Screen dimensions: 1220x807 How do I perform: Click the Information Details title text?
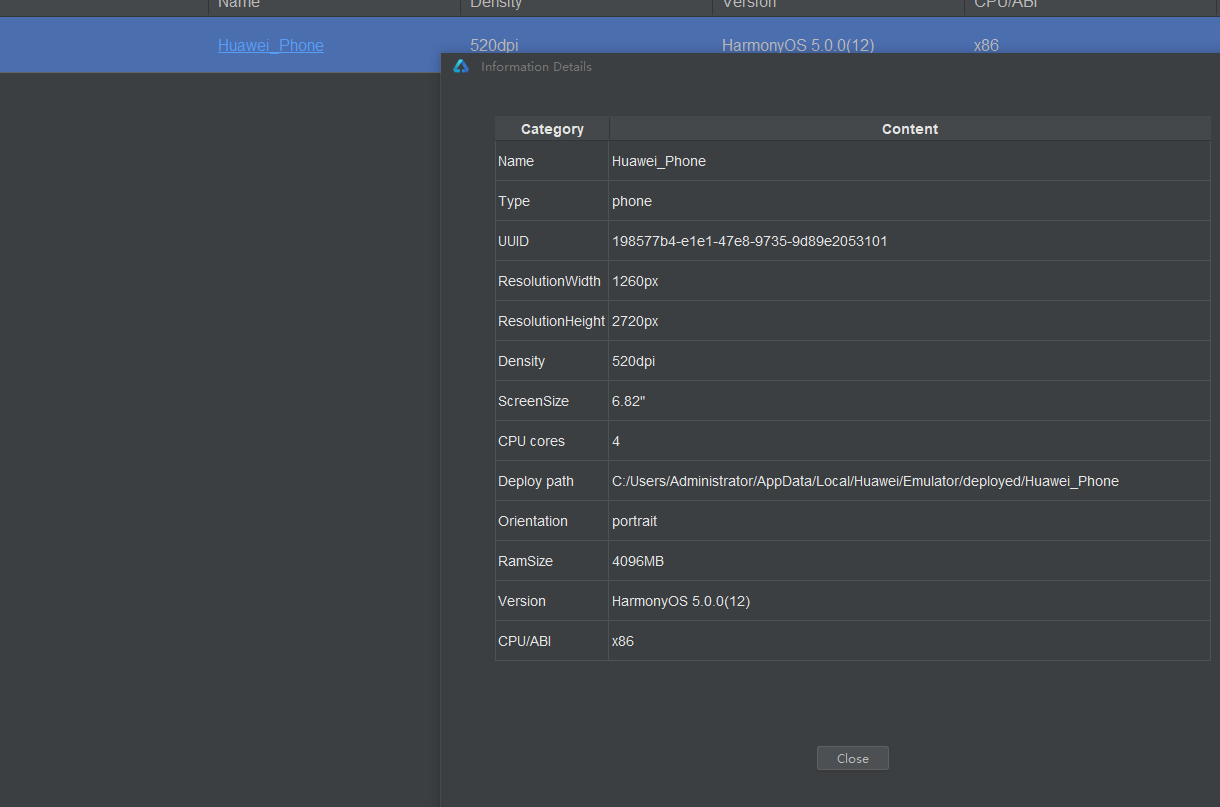pos(536,67)
